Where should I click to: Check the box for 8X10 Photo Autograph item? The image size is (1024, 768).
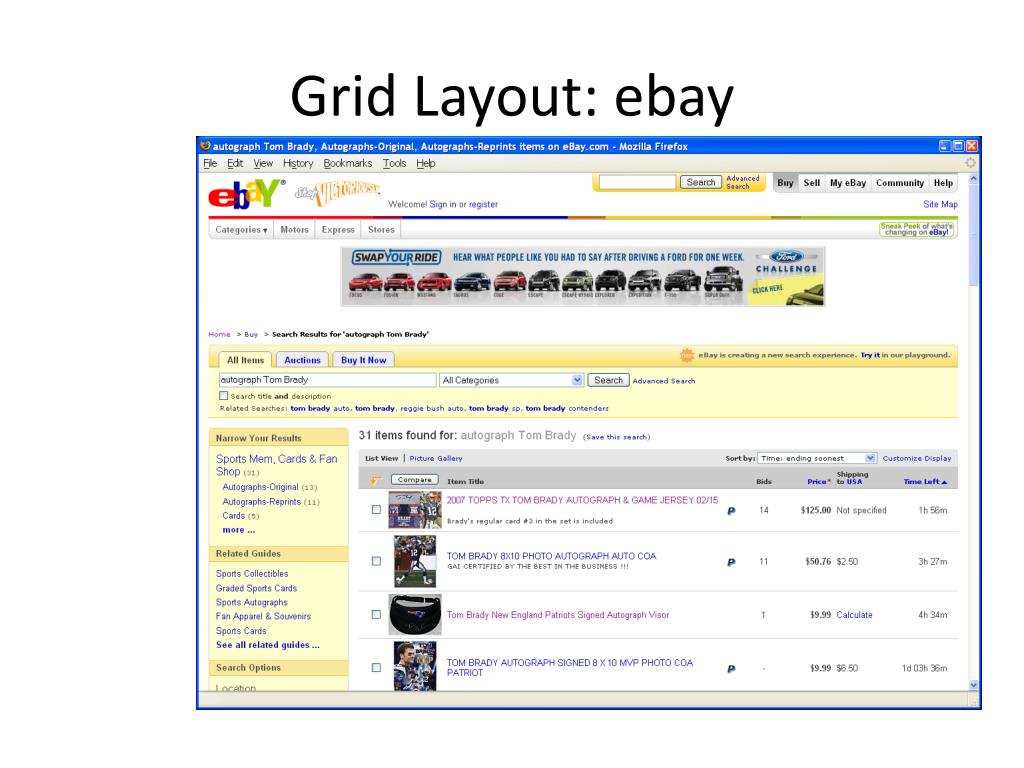(376, 561)
